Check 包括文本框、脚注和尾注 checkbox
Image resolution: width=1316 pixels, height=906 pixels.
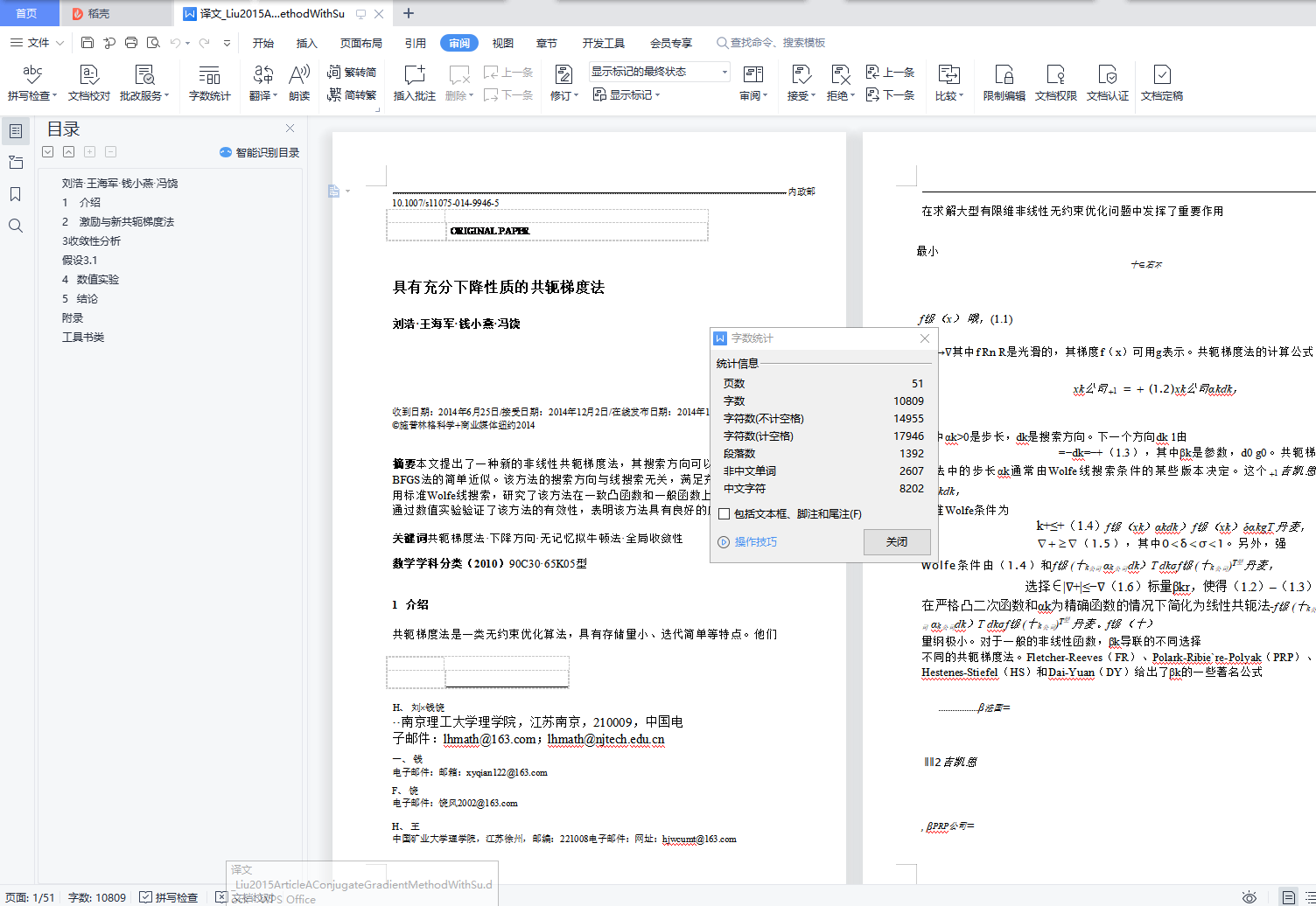point(724,514)
